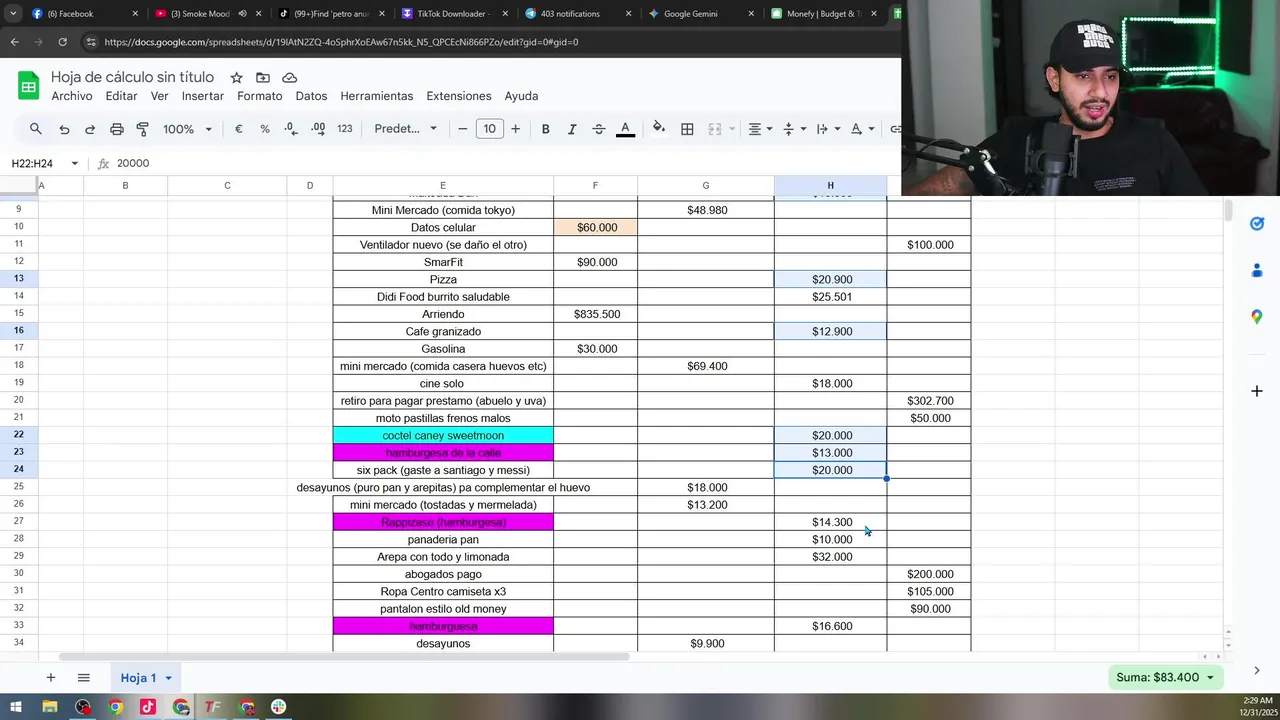Open the Datos menu

[311, 96]
